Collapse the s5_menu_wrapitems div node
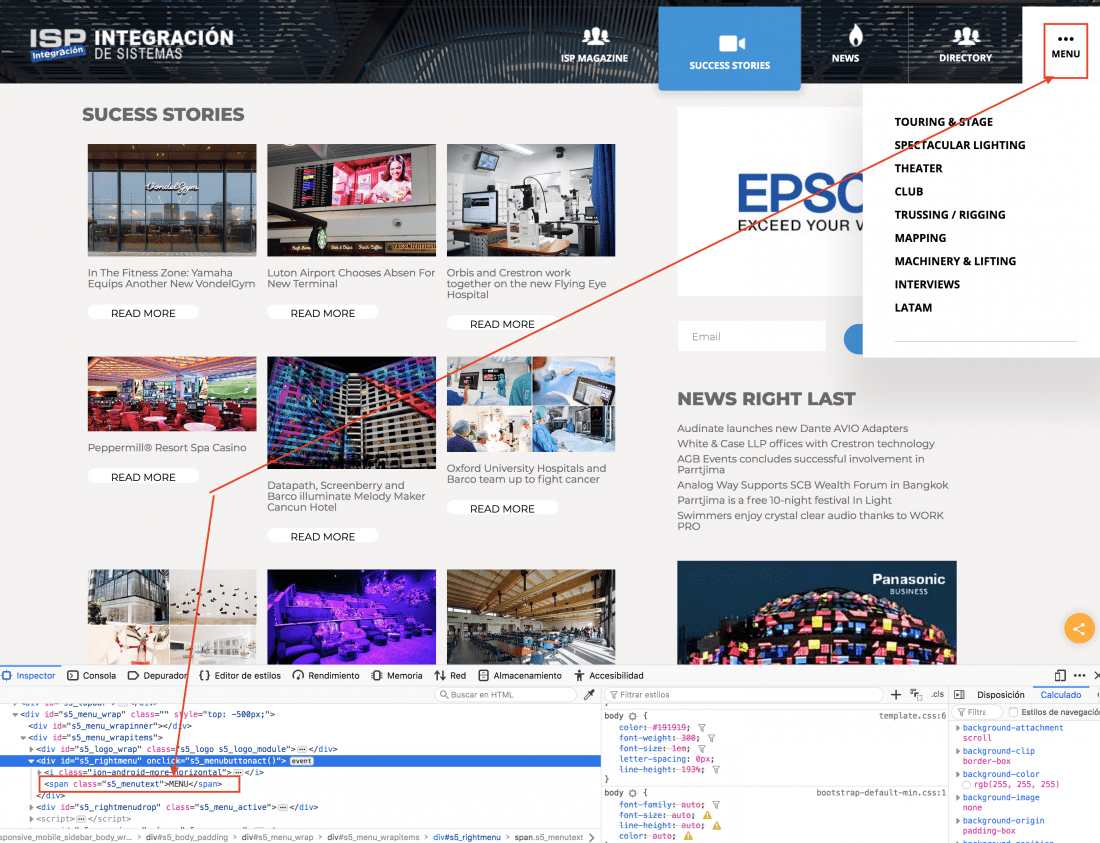The height and width of the screenshot is (843, 1100). tap(23, 738)
